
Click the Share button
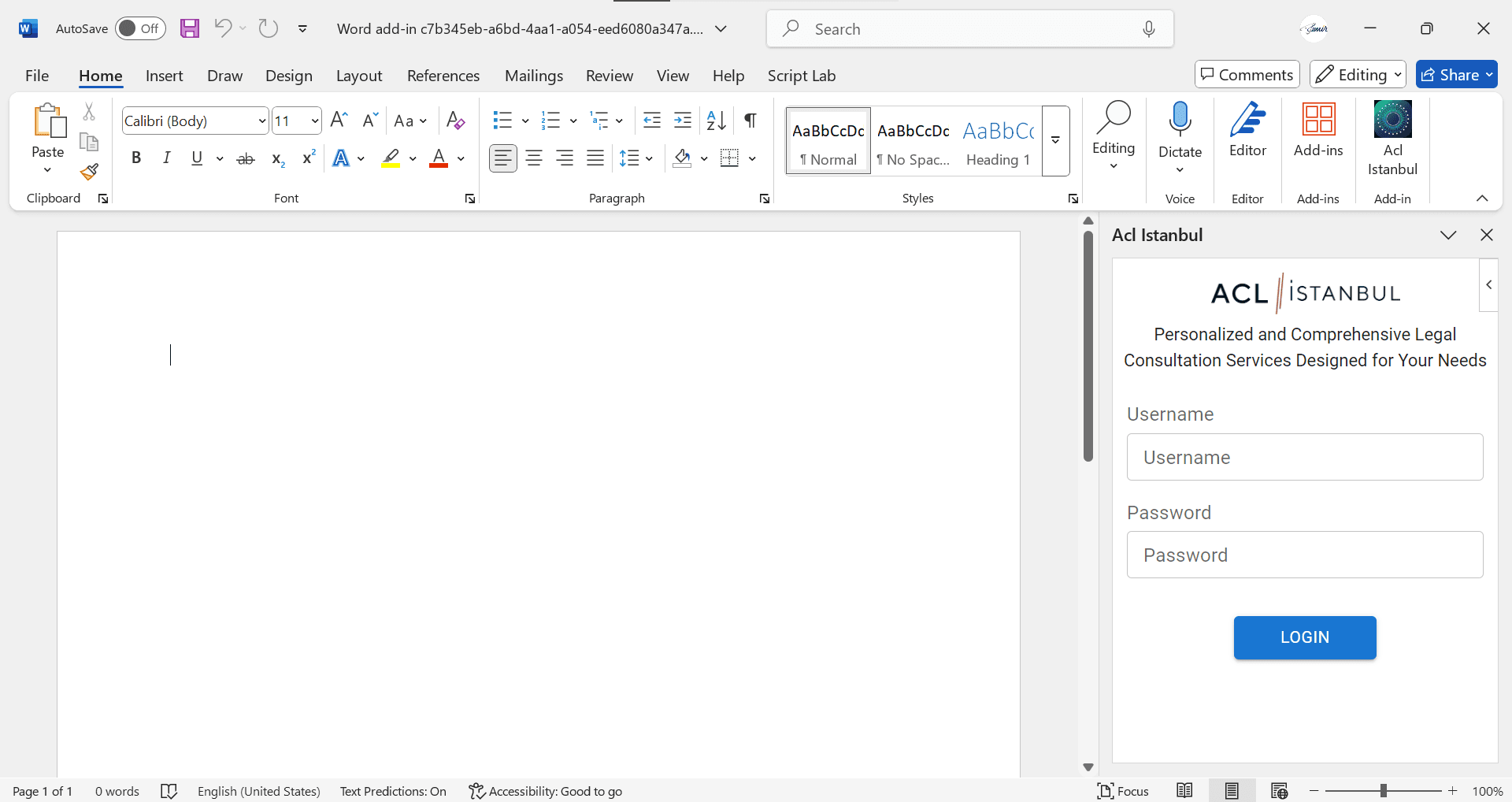pos(1456,74)
